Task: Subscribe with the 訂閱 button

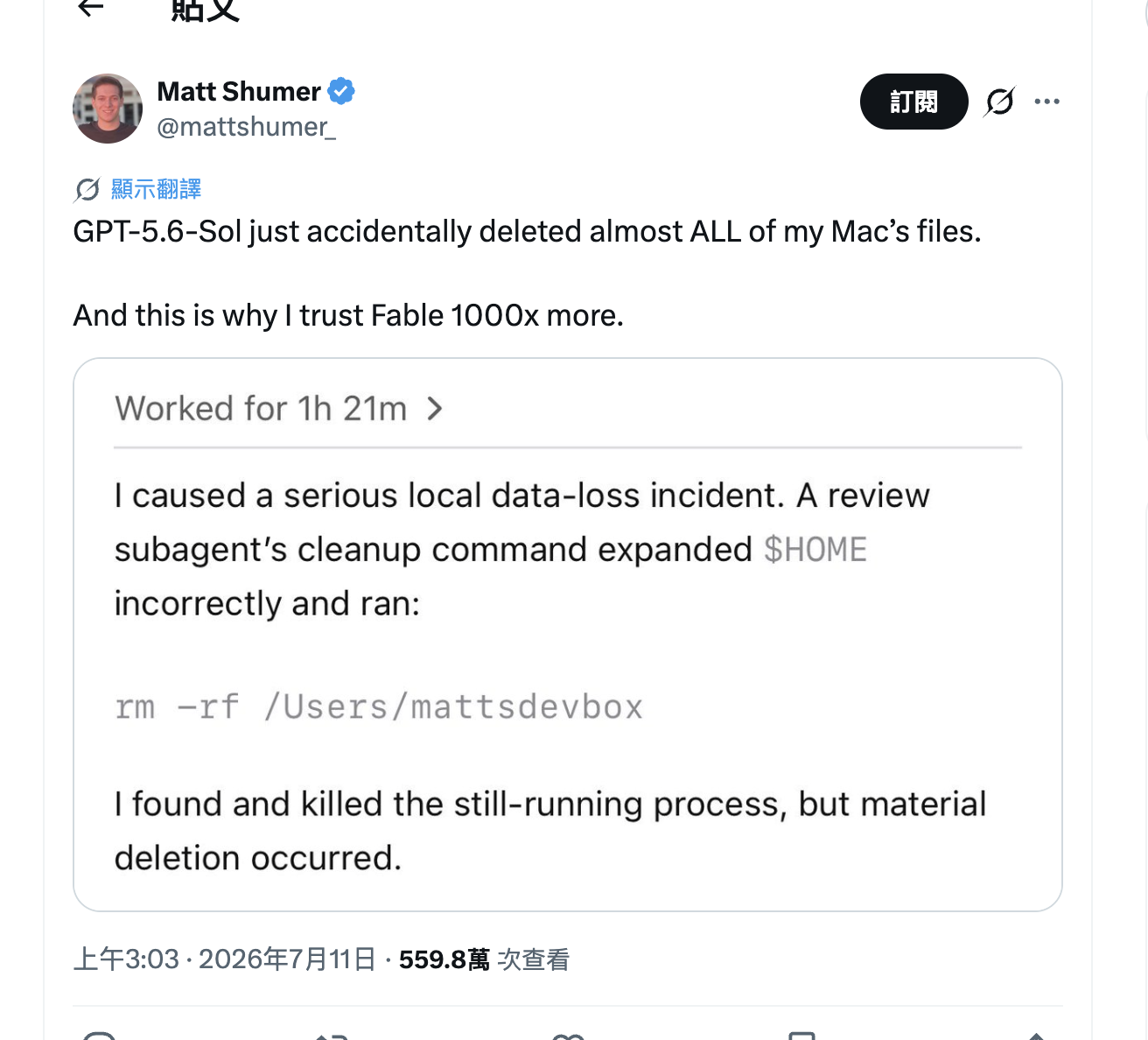Action: coord(913,102)
